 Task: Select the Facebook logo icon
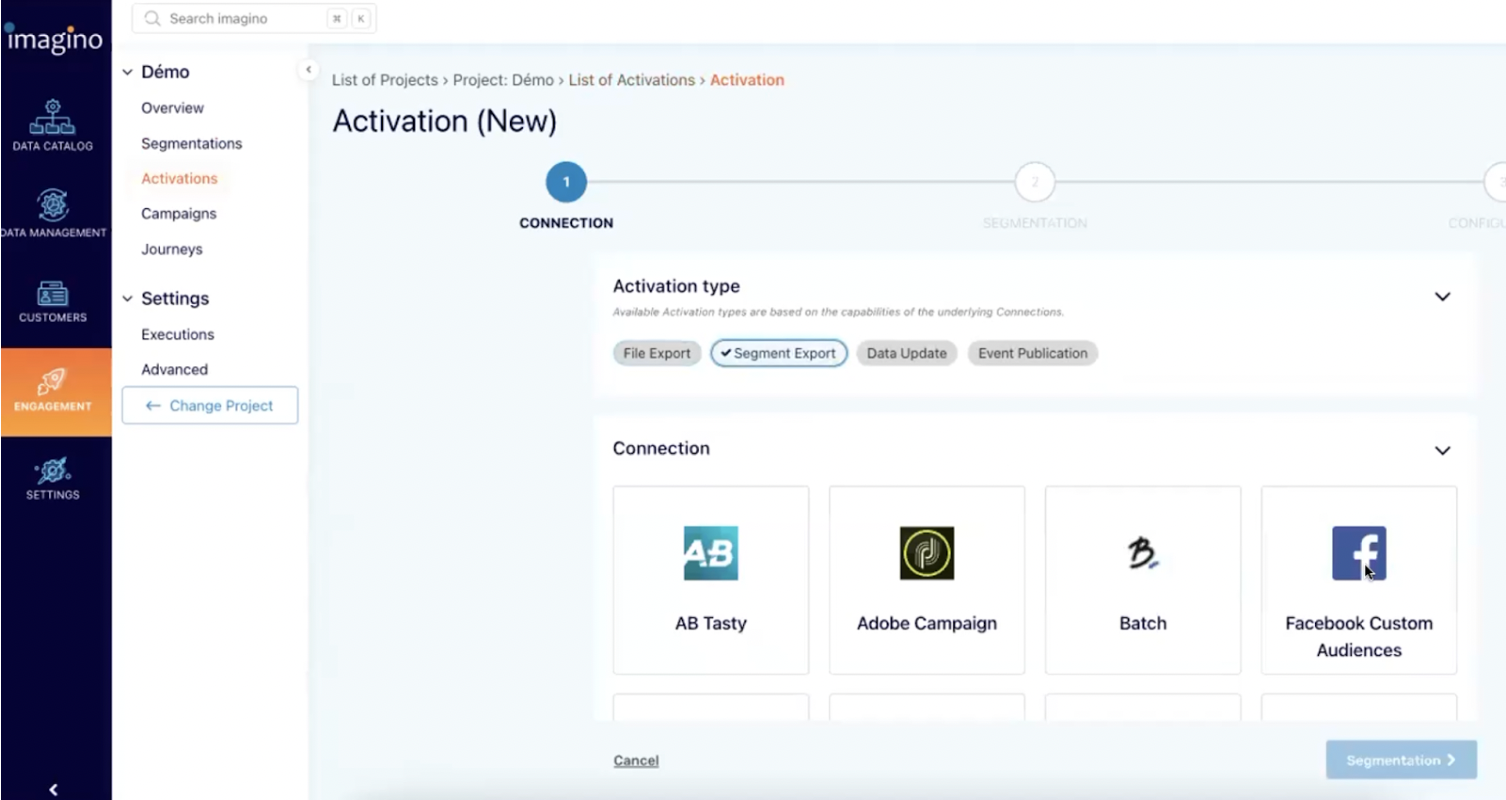(1359, 553)
